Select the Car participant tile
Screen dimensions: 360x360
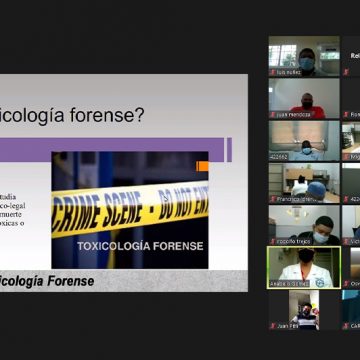[x=351, y=310]
